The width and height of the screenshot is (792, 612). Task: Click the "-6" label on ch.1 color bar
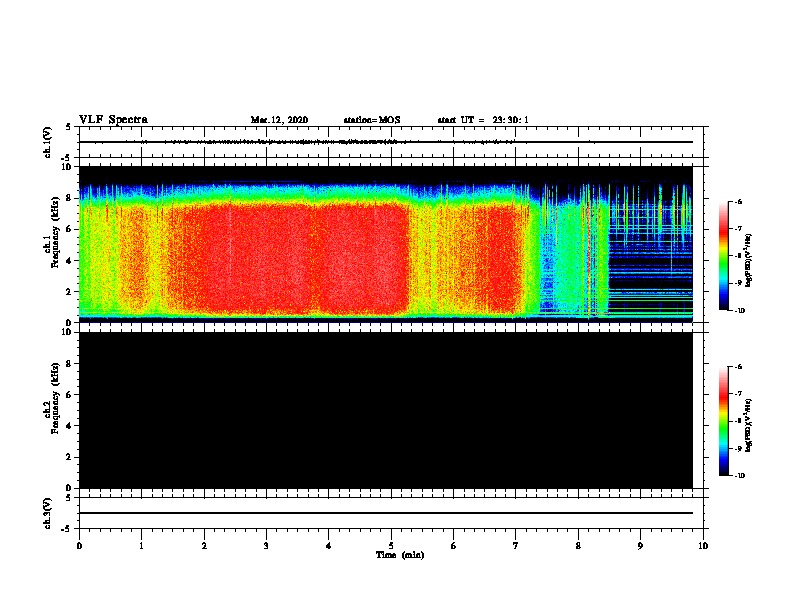738,202
